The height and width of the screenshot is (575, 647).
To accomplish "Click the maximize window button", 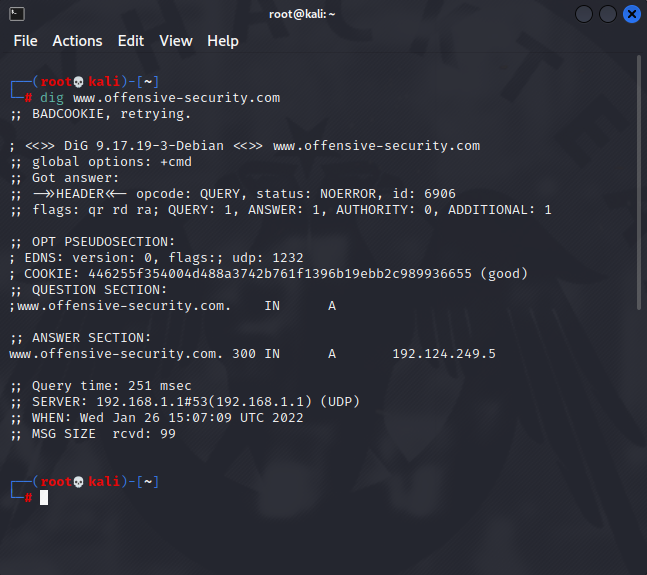I will tap(608, 14).
